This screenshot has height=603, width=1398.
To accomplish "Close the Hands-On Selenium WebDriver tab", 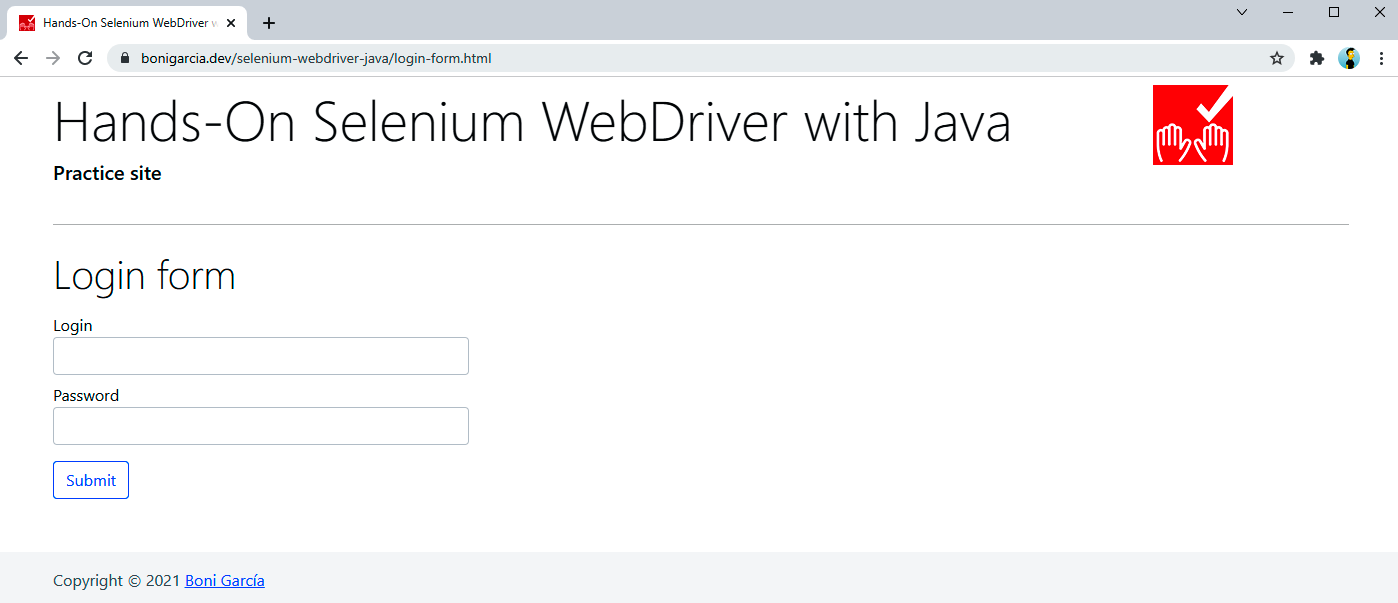I will click(231, 23).
